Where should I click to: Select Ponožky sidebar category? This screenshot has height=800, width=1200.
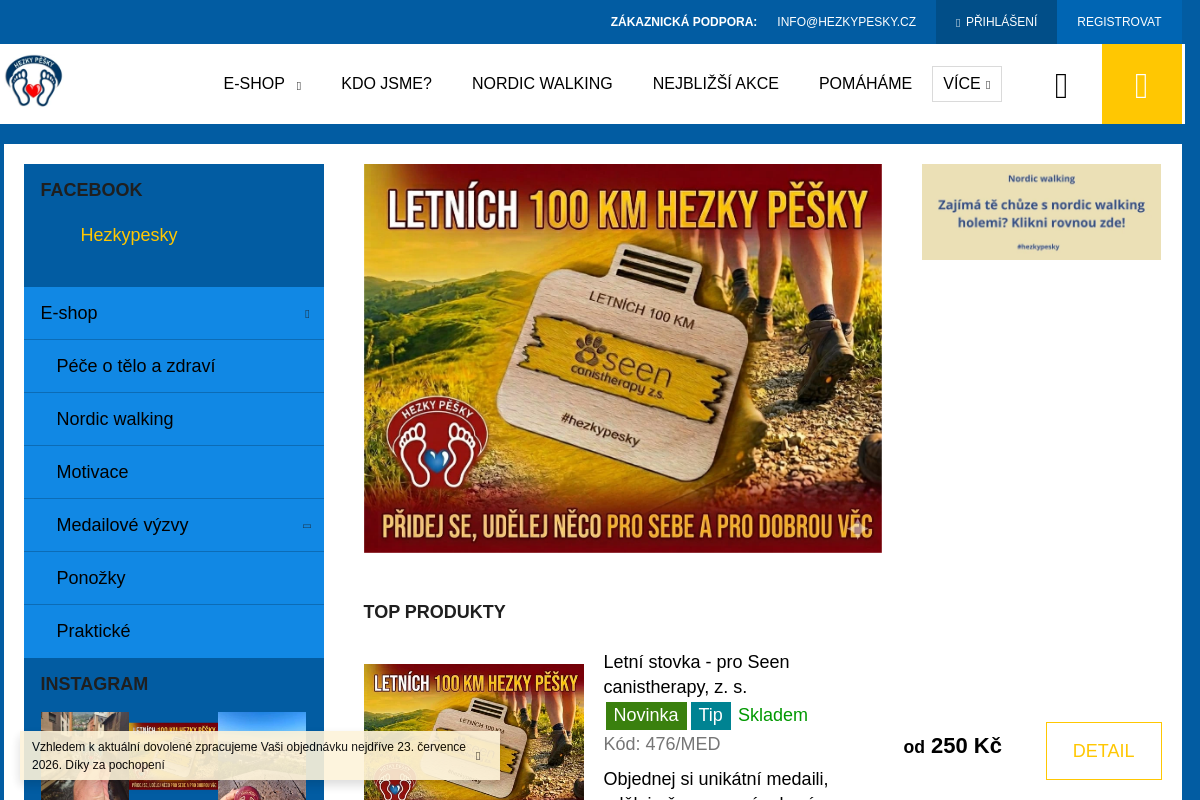174,578
